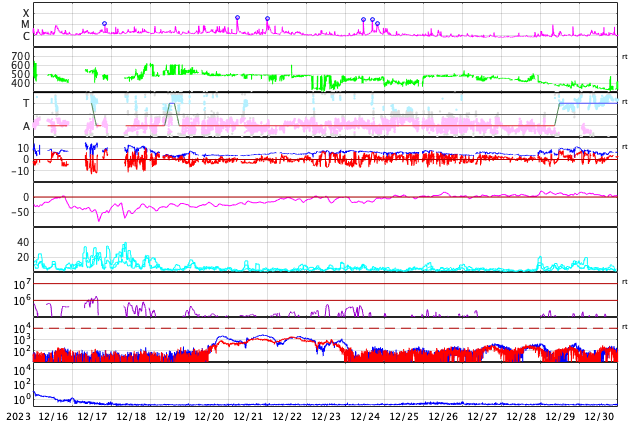
Task: Select the 12/30 date label
Action: [600, 416]
